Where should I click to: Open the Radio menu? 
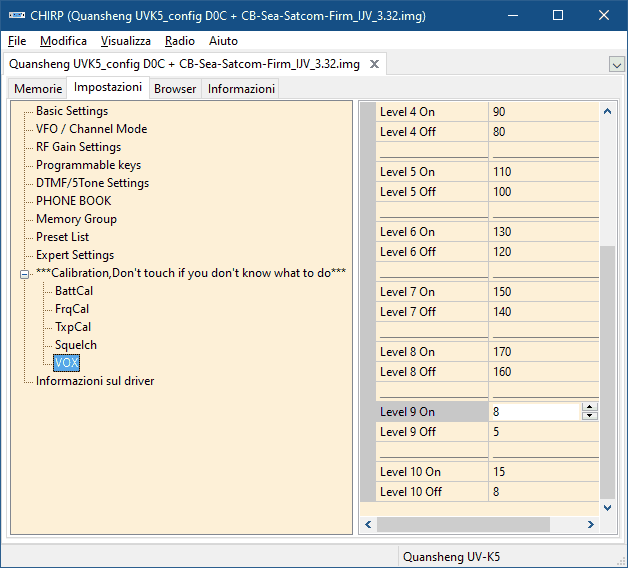[180, 41]
